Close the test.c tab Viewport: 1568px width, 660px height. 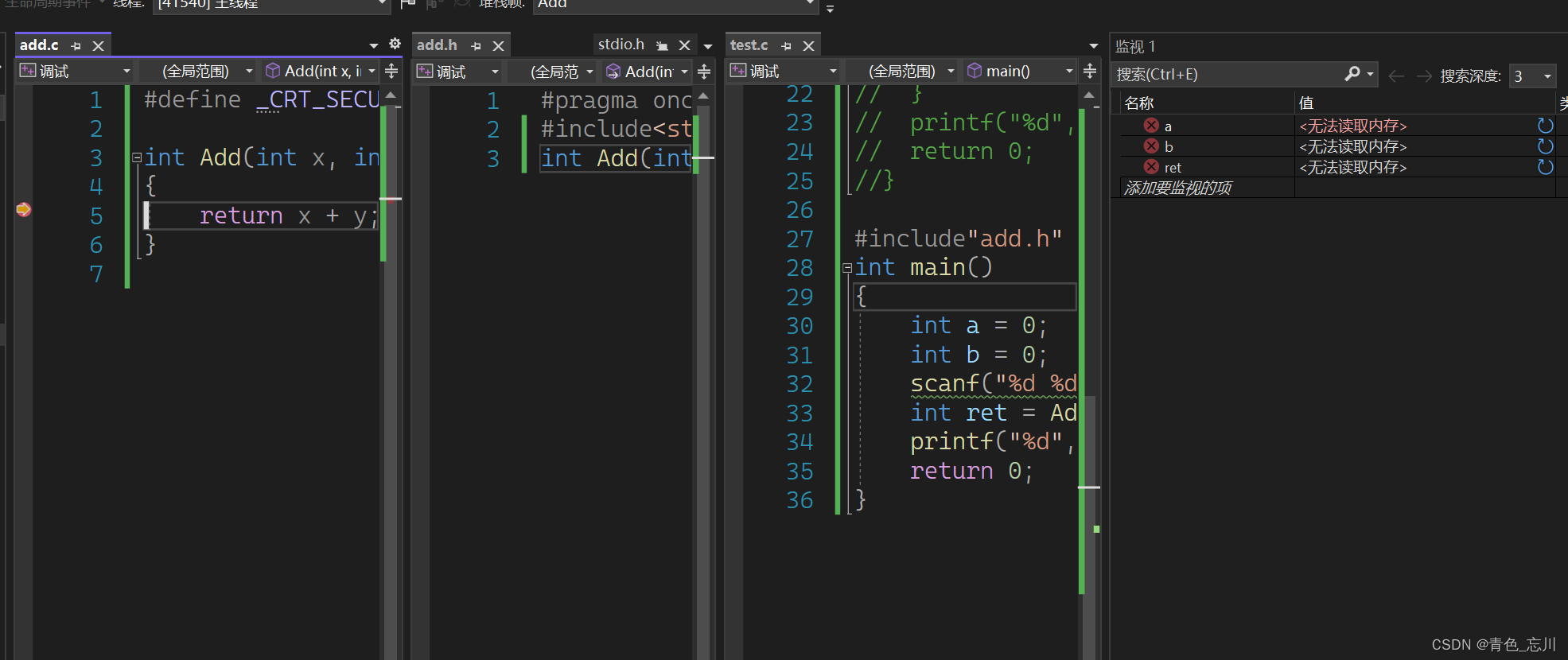tap(809, 46)
